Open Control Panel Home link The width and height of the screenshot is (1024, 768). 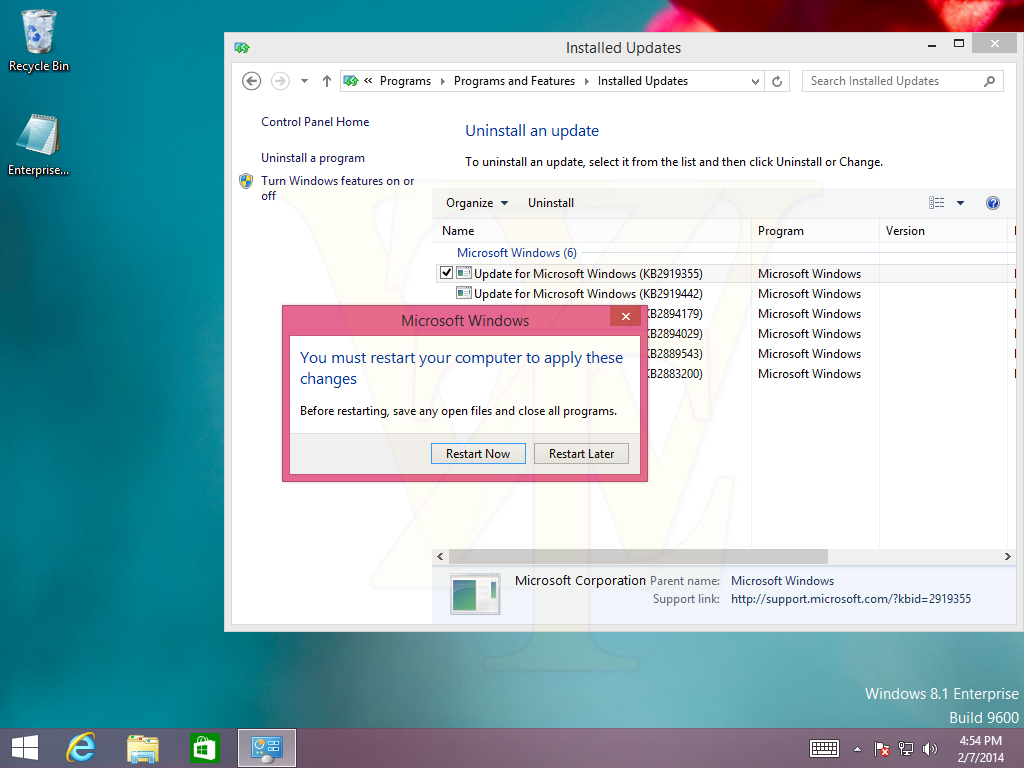tap(315, 121)
